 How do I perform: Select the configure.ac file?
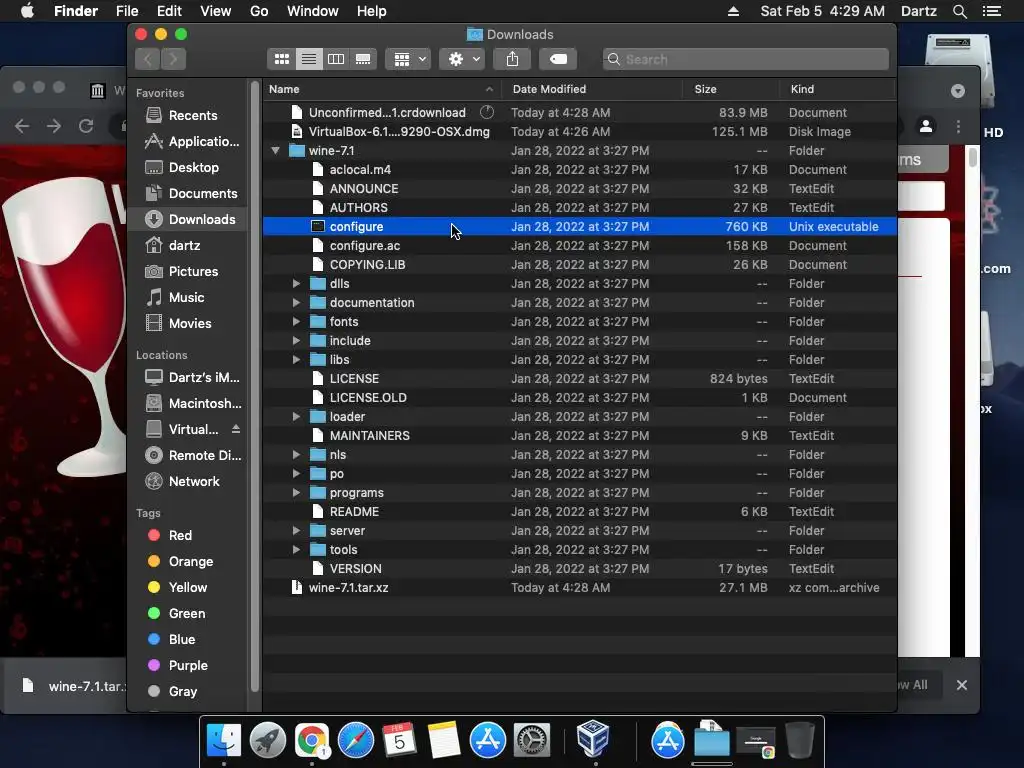click(x=579, y=246)
